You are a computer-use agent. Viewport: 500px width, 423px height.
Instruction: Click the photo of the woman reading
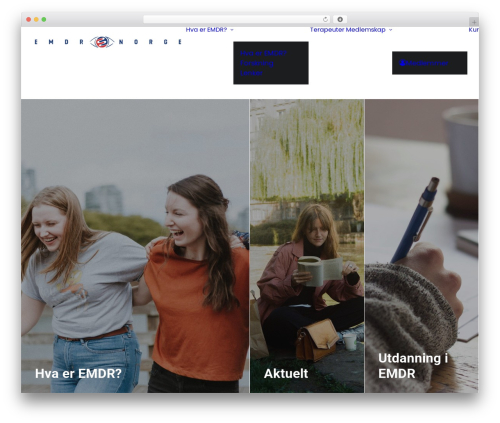(307, 246)
